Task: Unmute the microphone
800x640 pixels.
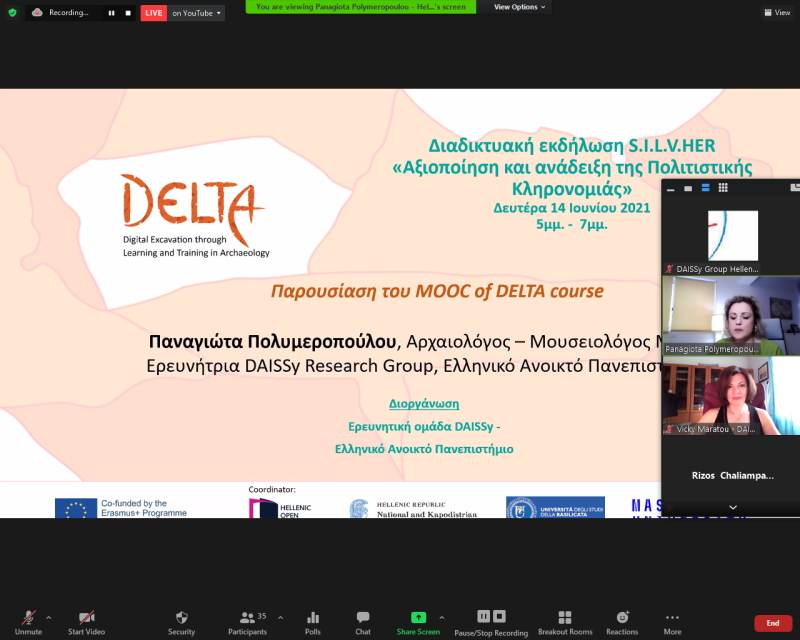Action: pos(29,623)
